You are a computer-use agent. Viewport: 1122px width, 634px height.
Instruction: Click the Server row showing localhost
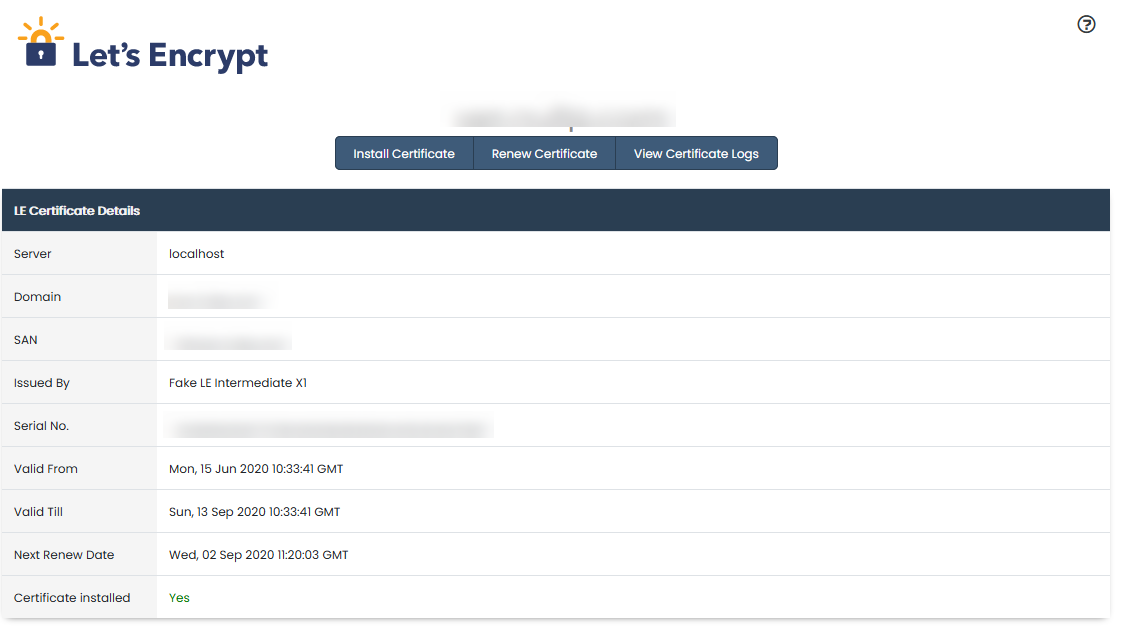click(x=195, y=254)
